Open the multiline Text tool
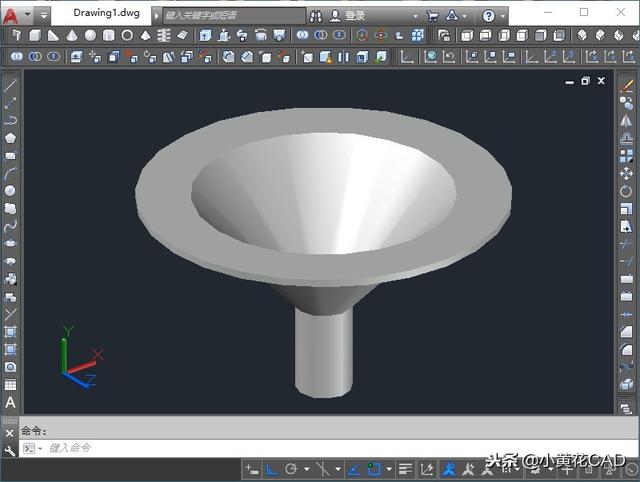Viewport: 640px width, 482px height. point(10,403)
